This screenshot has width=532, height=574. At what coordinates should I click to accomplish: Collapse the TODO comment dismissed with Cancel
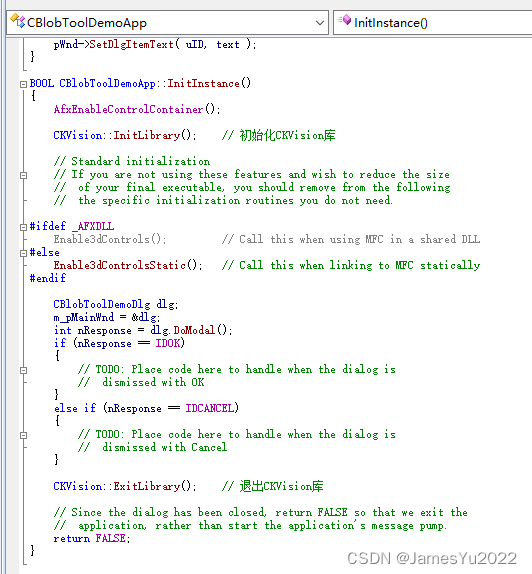(23, 435)
